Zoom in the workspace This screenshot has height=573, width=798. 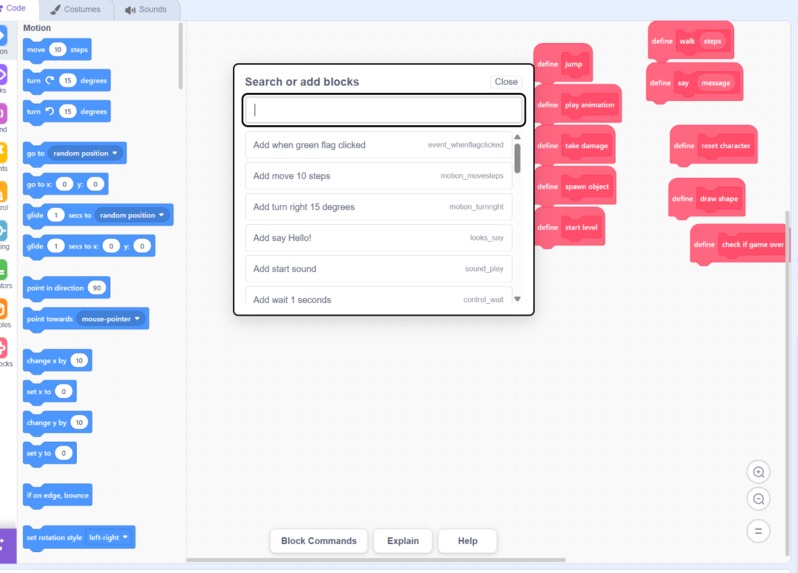(758, 472)
